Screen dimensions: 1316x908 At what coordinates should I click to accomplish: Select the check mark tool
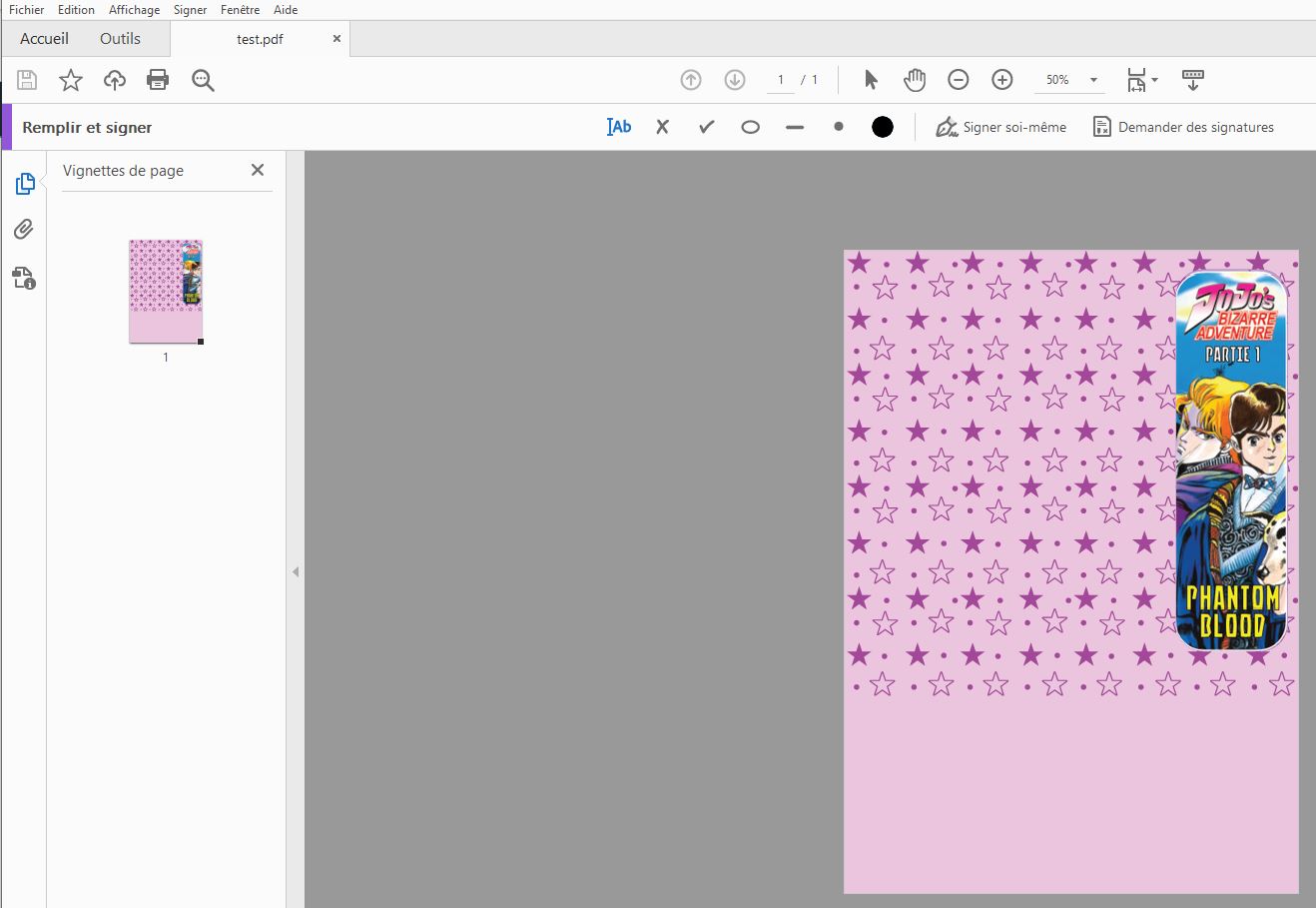click(707, 127)
